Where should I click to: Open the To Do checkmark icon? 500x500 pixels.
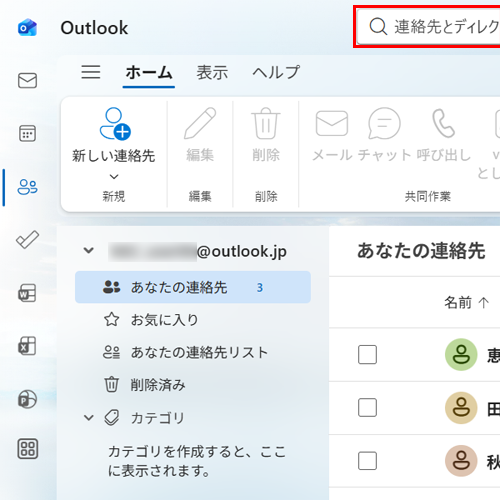[27, 240]
